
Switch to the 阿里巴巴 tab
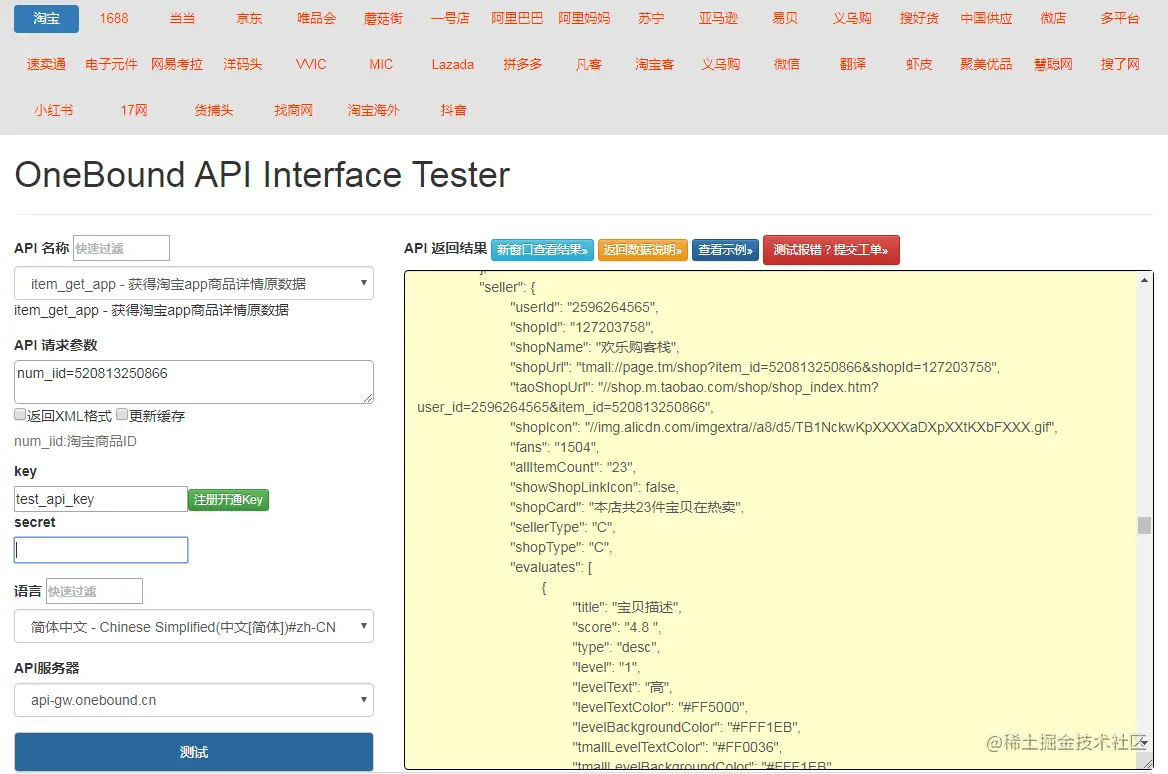point(517,18)
